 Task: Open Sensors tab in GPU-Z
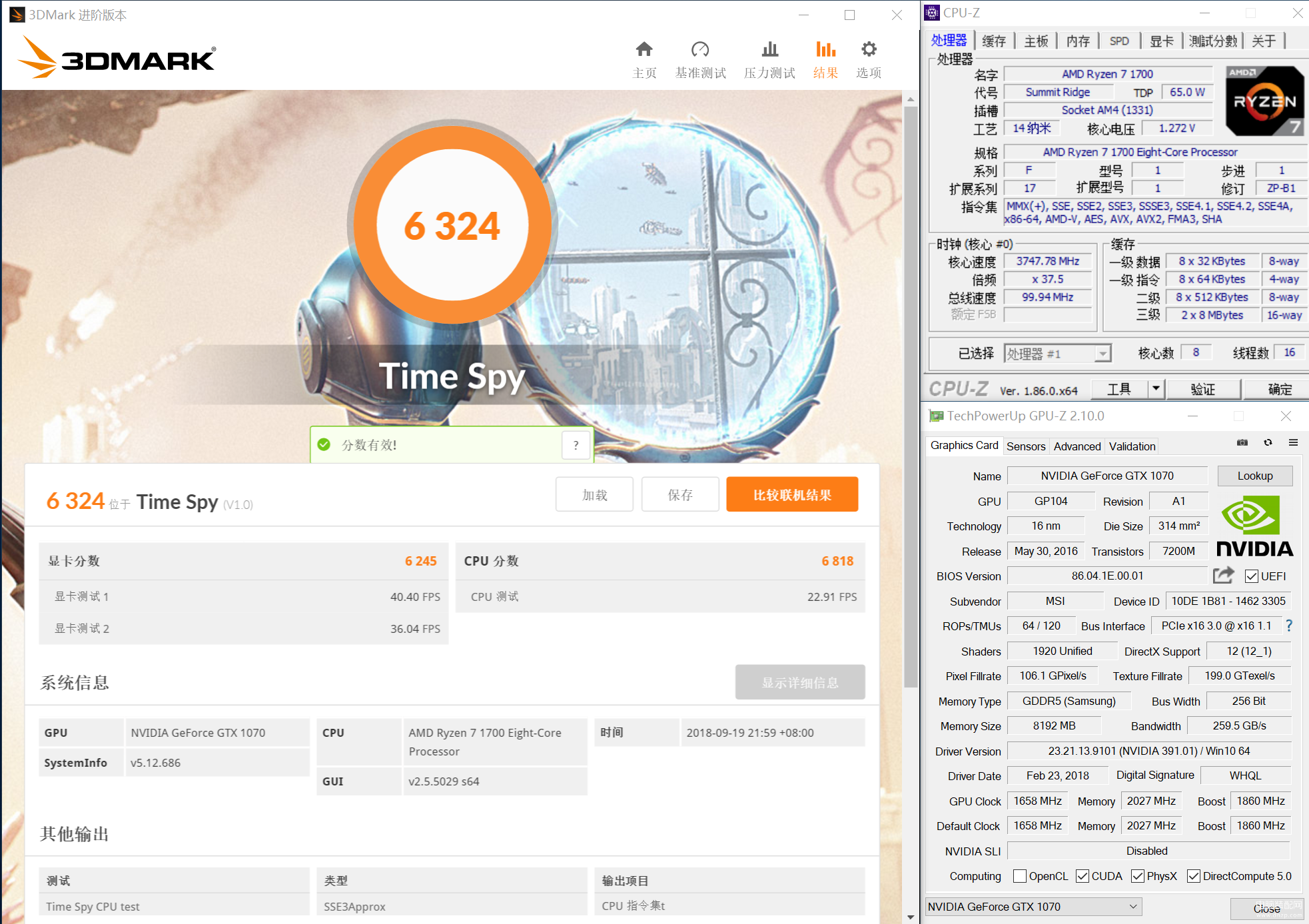pos(1026,446)
